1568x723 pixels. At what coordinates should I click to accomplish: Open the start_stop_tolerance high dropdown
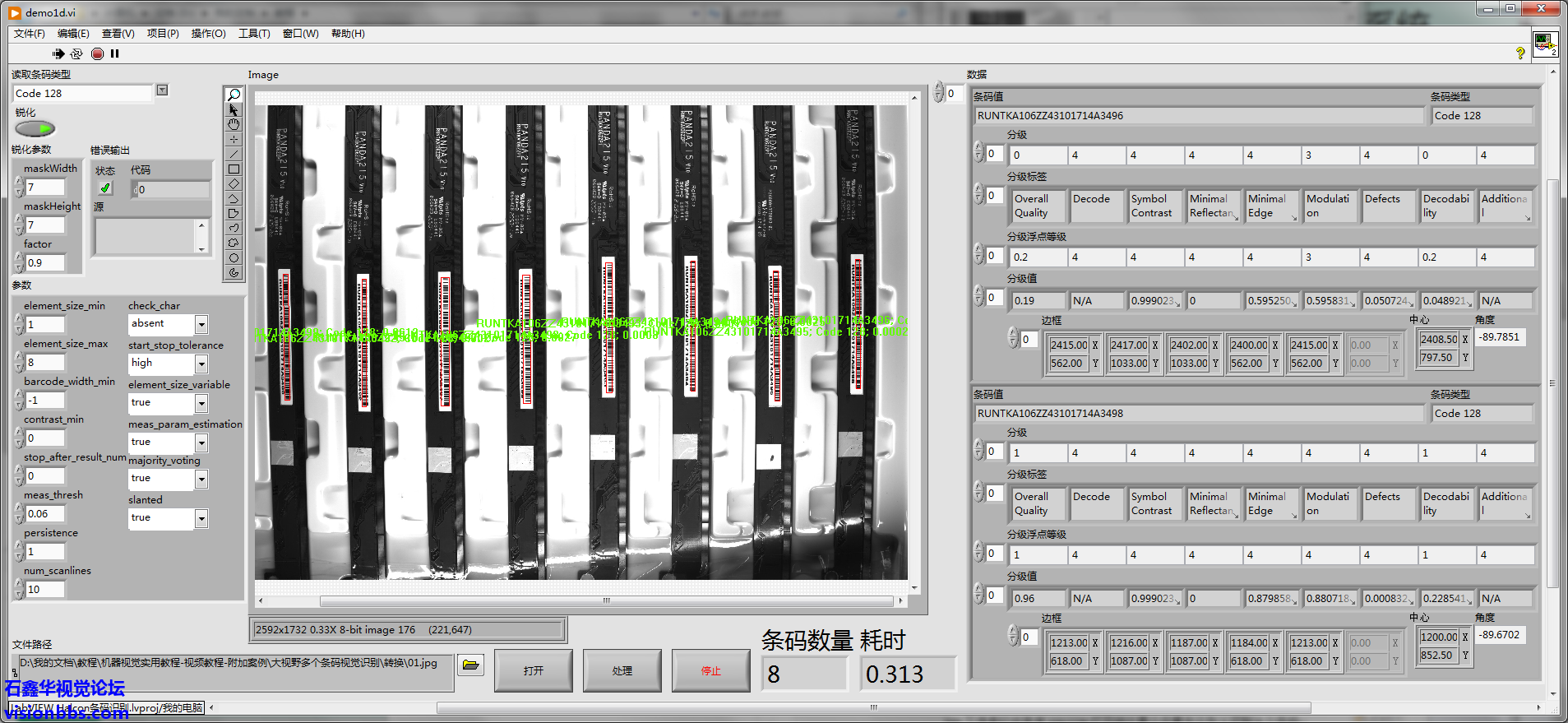coord(201,364)
